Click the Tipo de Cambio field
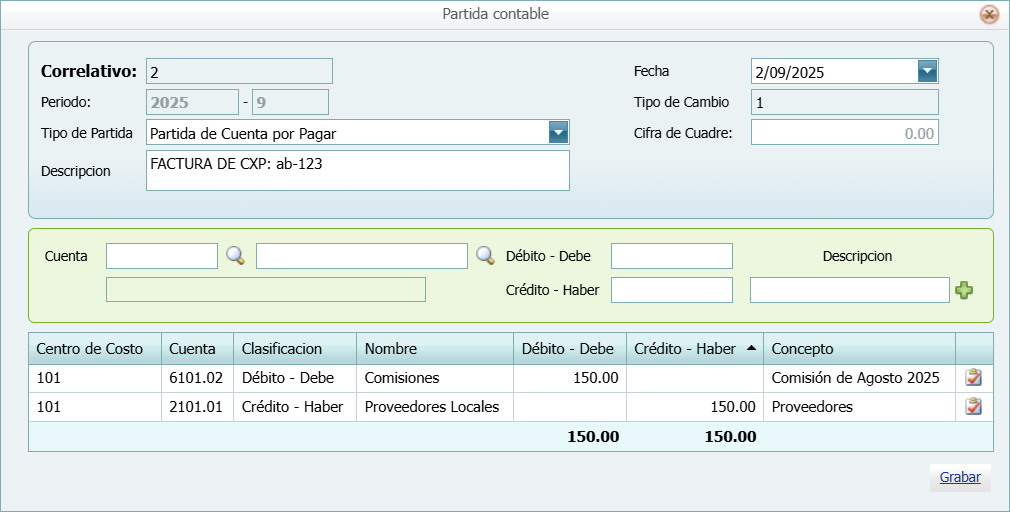1010x512 pixels. click(x=844, y=102)
